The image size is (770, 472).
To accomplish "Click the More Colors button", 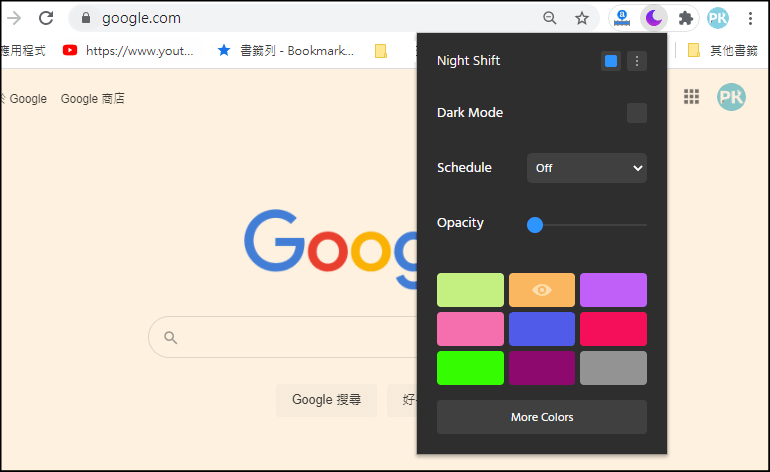I will [x=542, y=417].
